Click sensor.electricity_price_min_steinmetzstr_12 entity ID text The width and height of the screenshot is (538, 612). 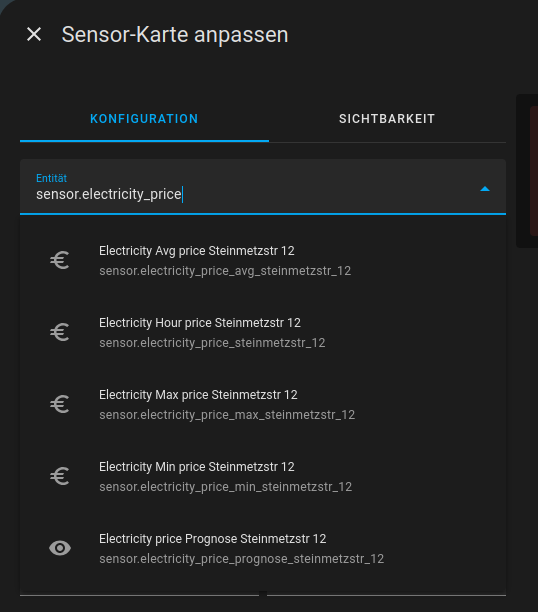(225, 487)
